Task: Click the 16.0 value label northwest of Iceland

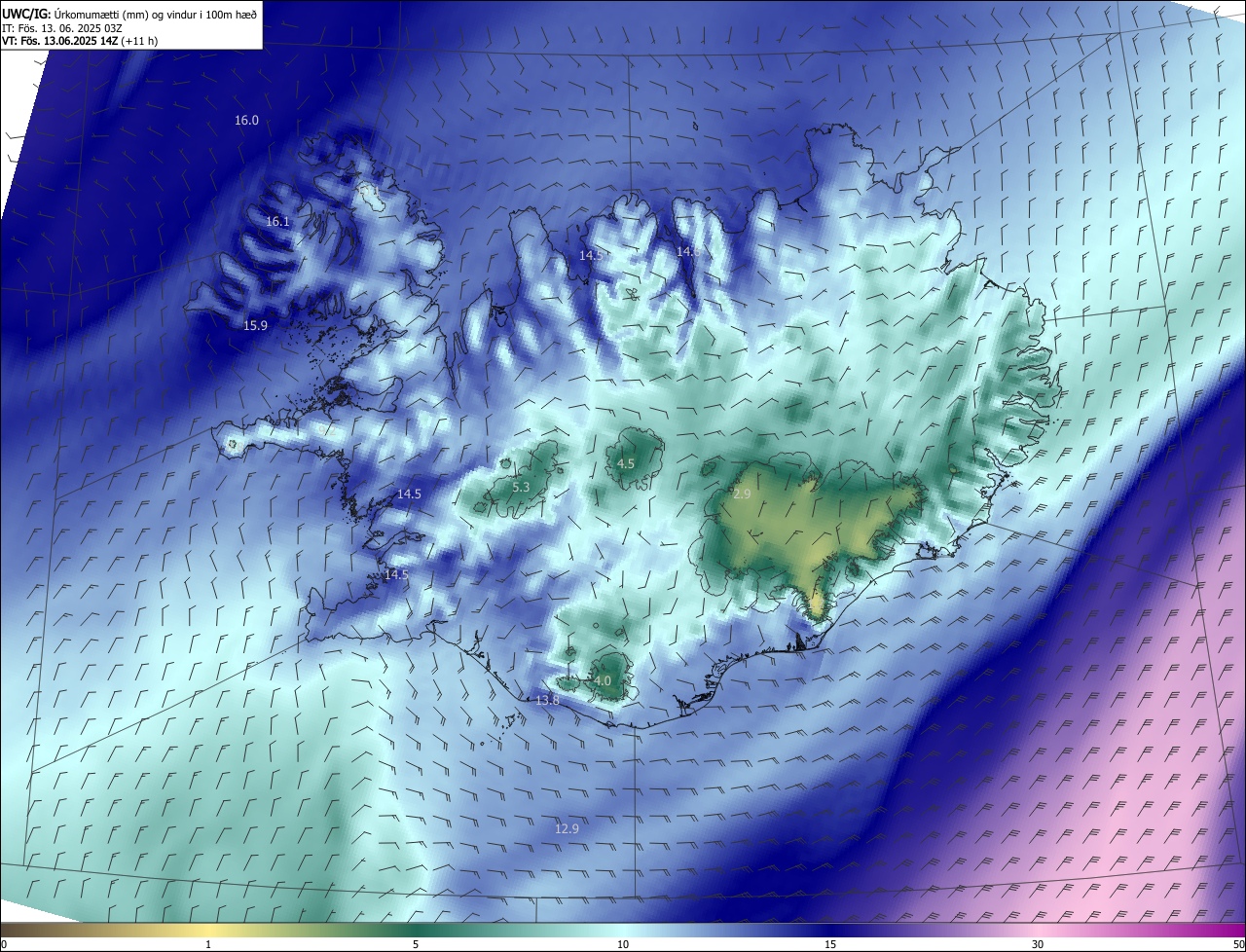Action: pos(246,121)
